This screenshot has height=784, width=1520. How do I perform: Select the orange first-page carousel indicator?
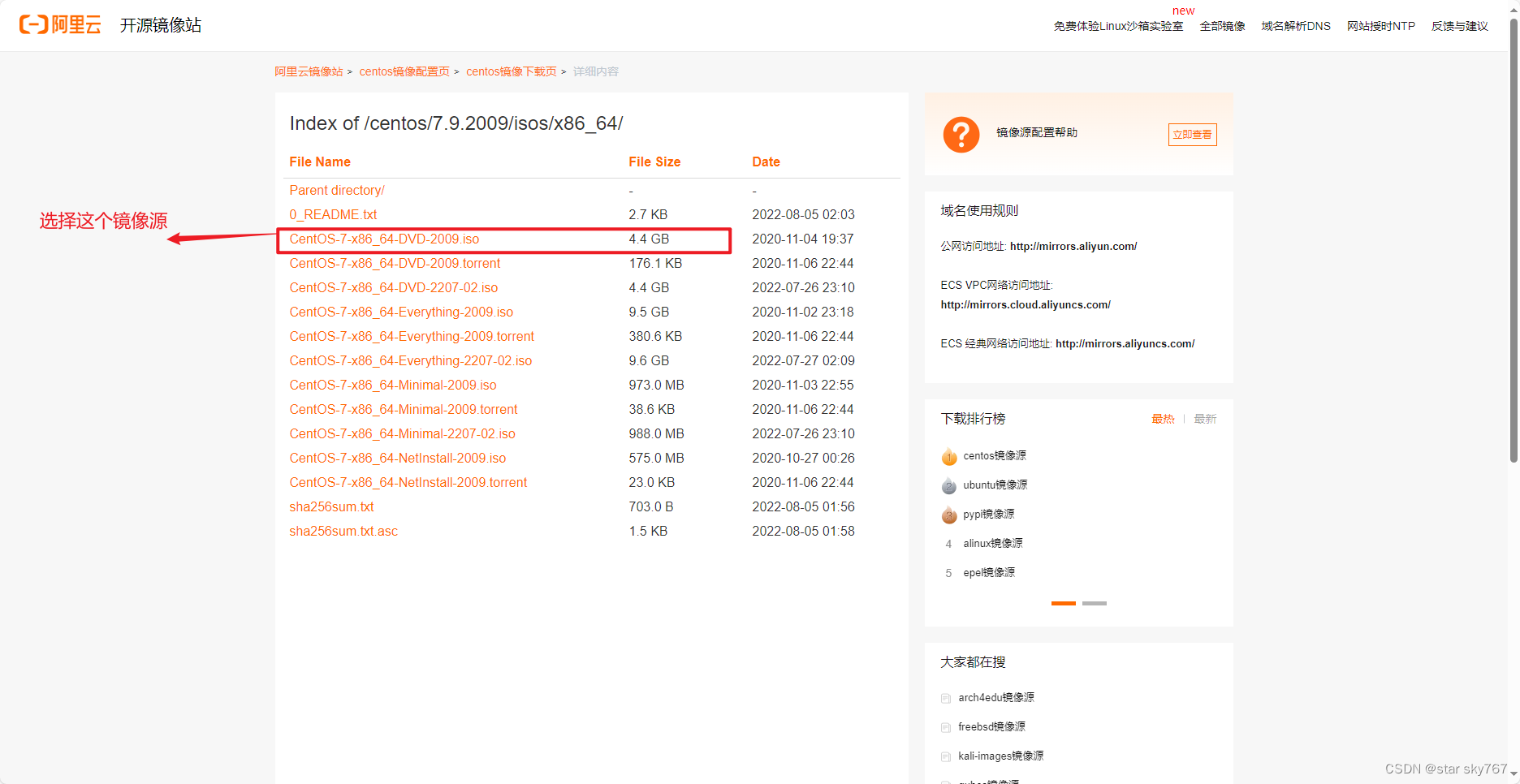1063,603
